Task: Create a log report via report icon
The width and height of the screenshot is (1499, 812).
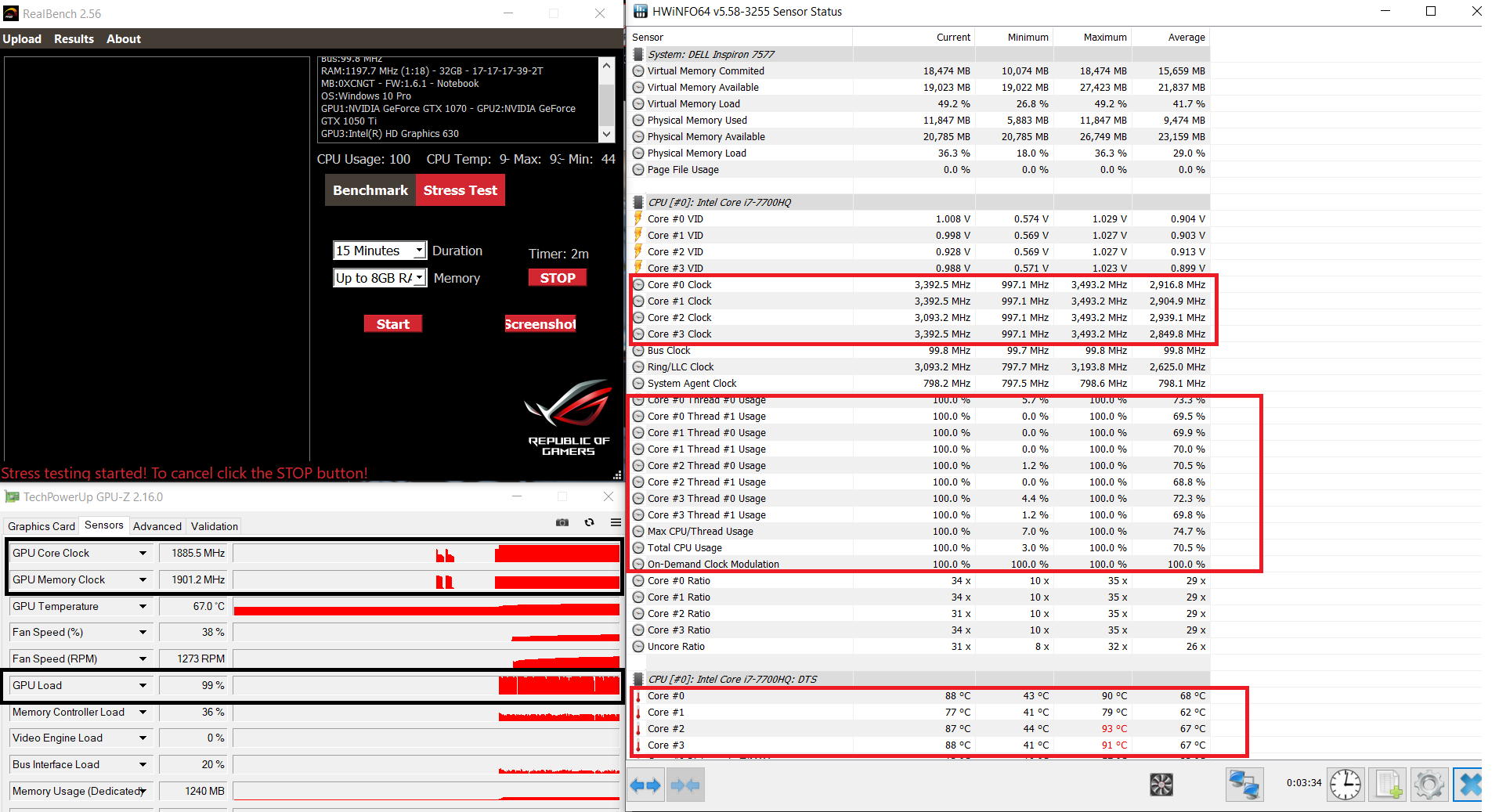Action: point(1387,785)
